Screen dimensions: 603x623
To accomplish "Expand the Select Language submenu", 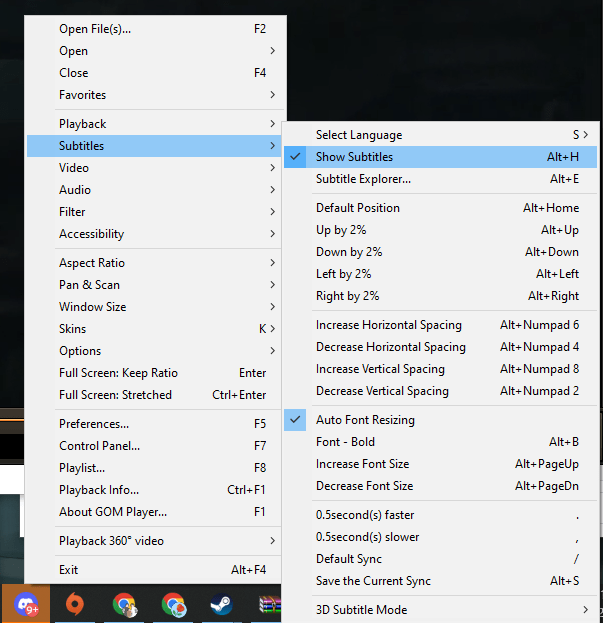I will (x=440, y=135).
